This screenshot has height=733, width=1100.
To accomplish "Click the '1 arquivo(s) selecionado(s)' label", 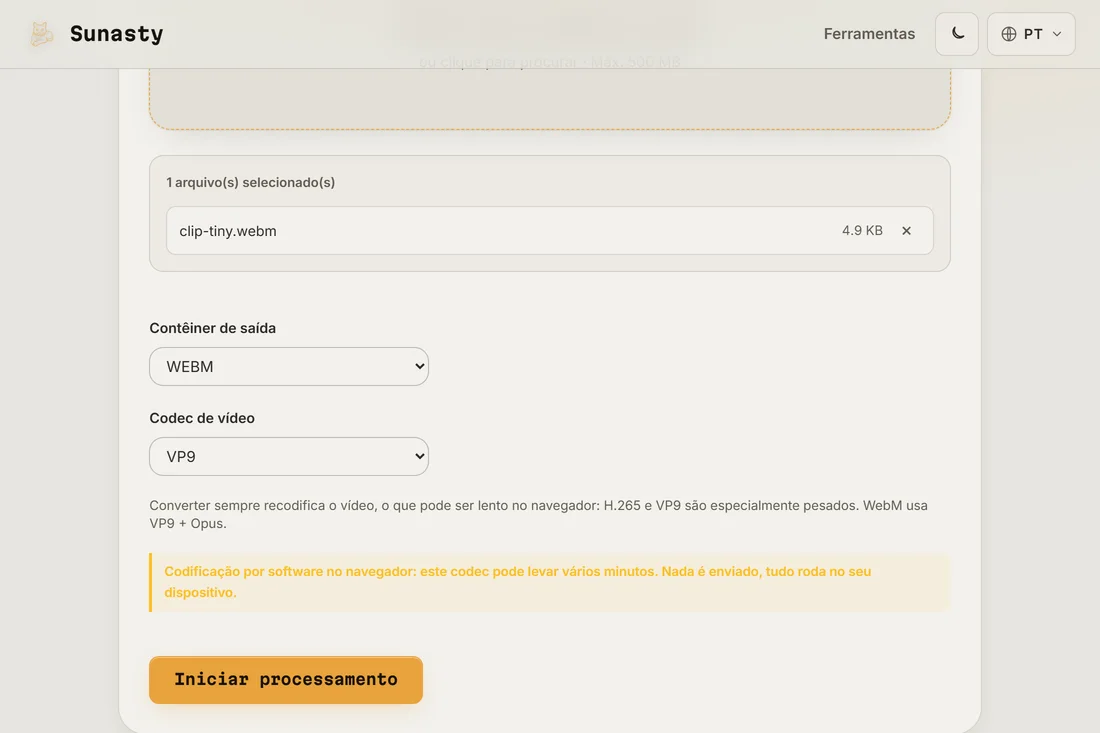I will pos(250,182).
